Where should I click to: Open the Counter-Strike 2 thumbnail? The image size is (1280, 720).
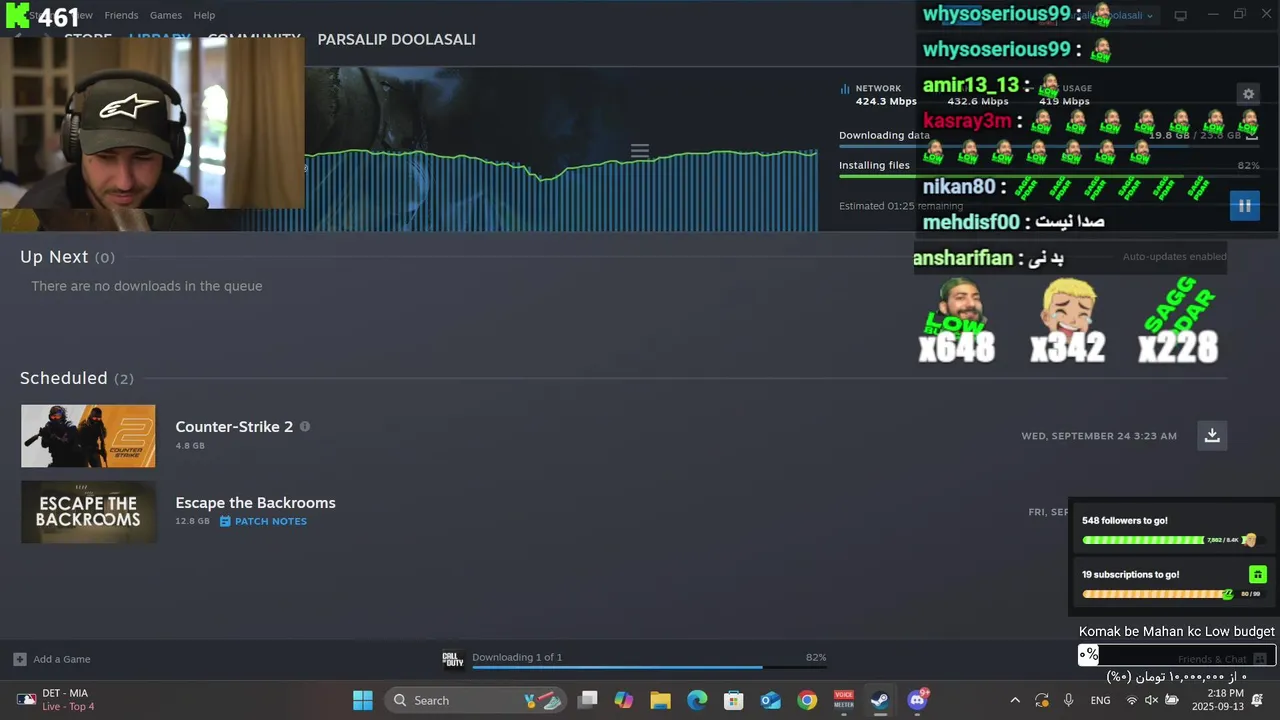click(88, 436)
